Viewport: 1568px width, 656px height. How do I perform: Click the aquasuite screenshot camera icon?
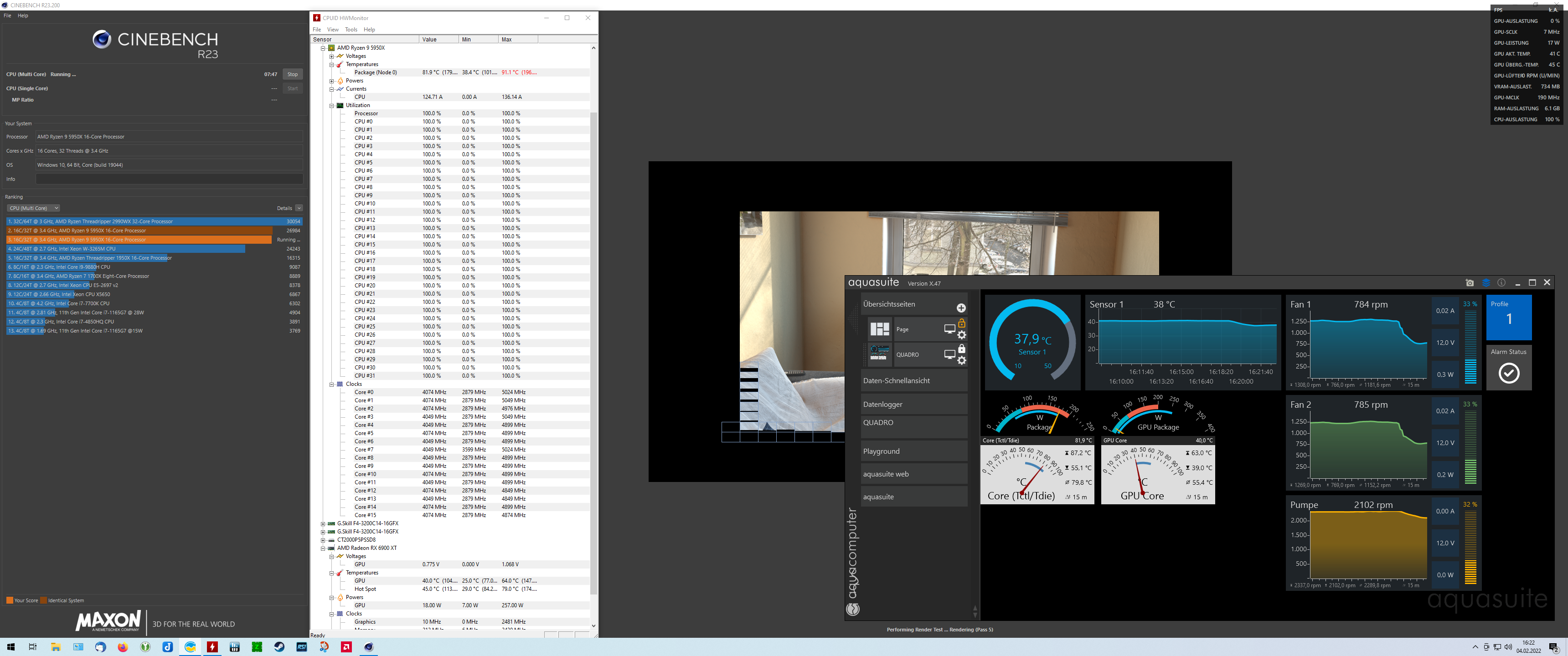pos(1470,283)
